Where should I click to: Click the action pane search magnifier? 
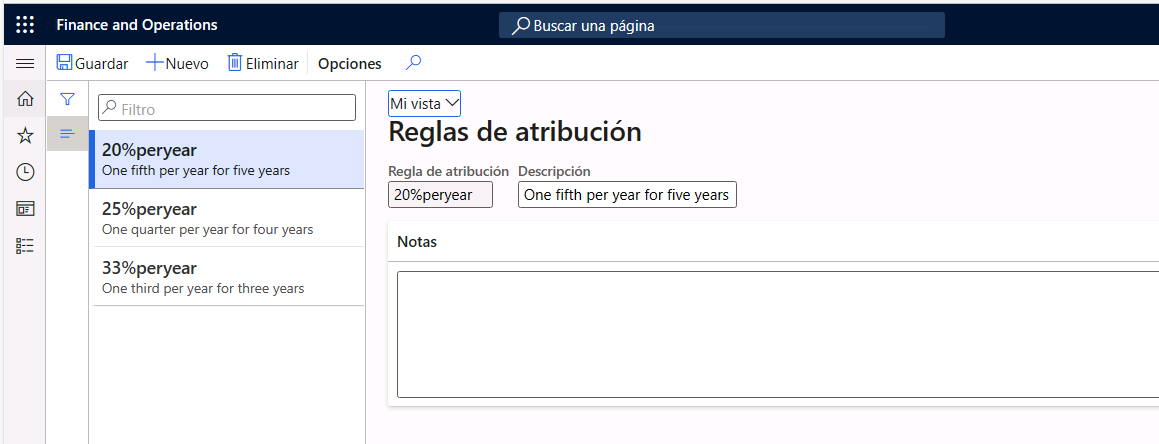414,63
